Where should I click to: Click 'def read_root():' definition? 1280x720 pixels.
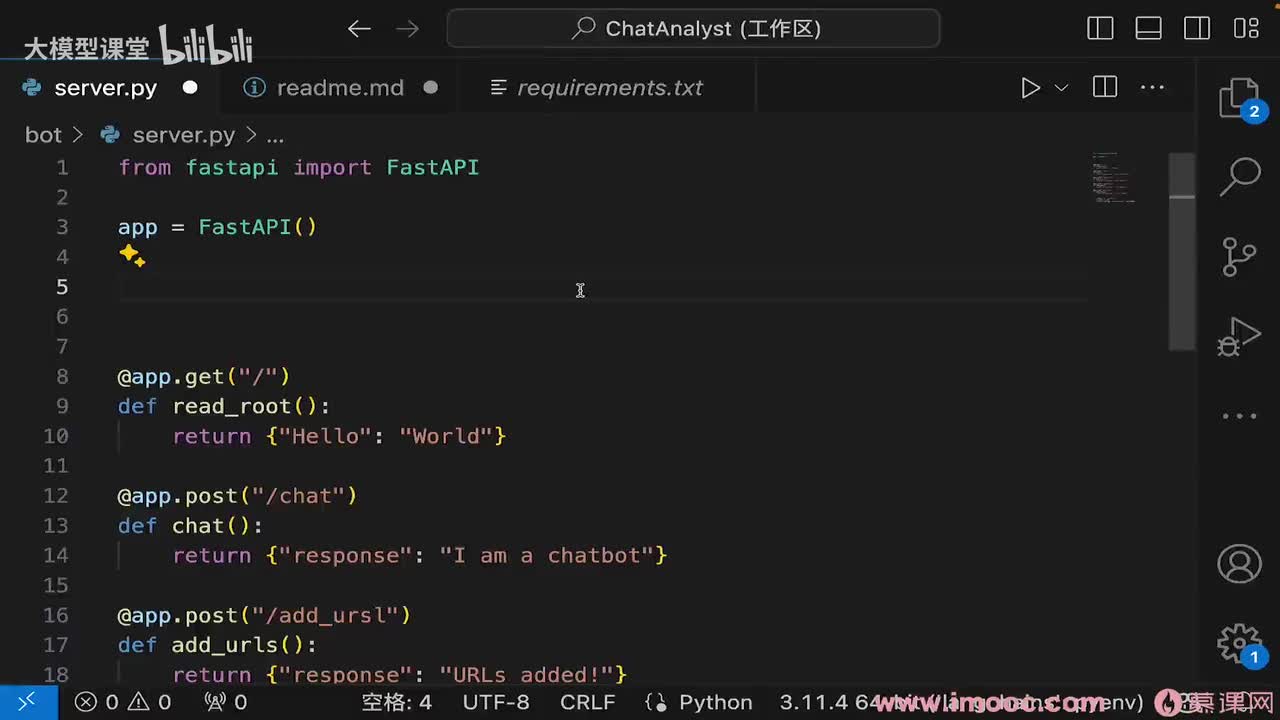coord(224,406)
